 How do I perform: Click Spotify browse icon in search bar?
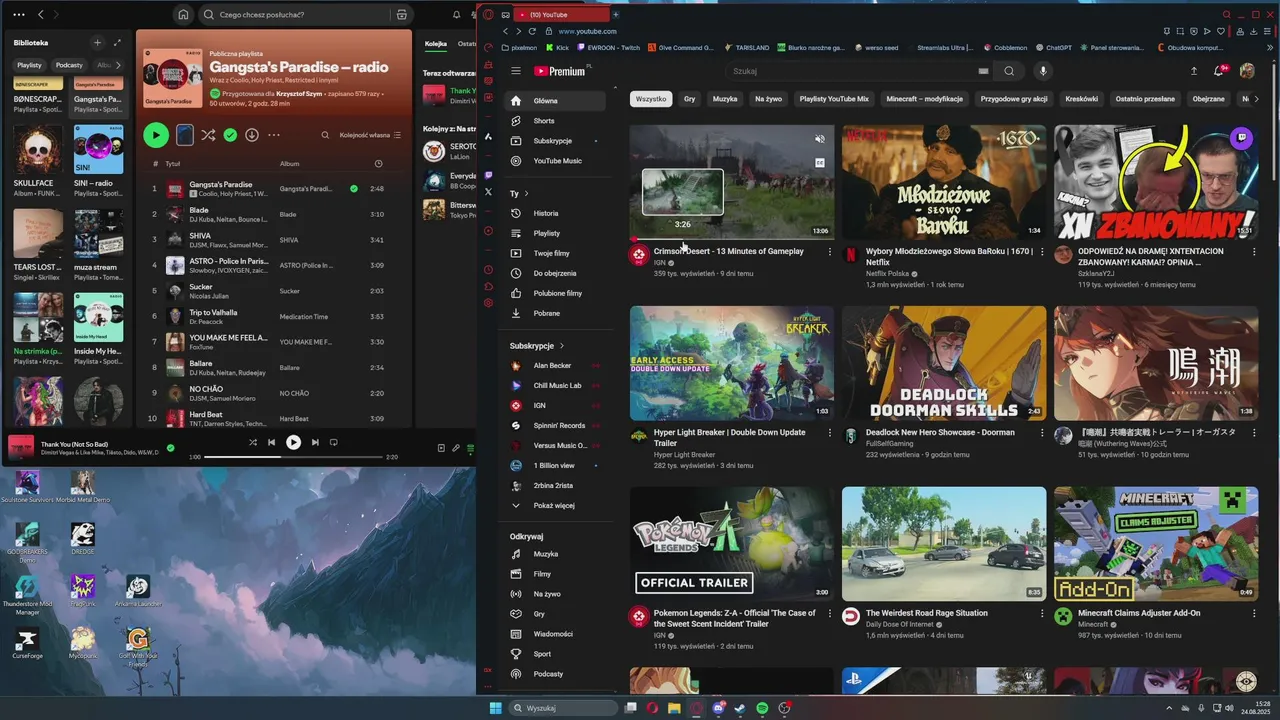click(x=401, y=15)
